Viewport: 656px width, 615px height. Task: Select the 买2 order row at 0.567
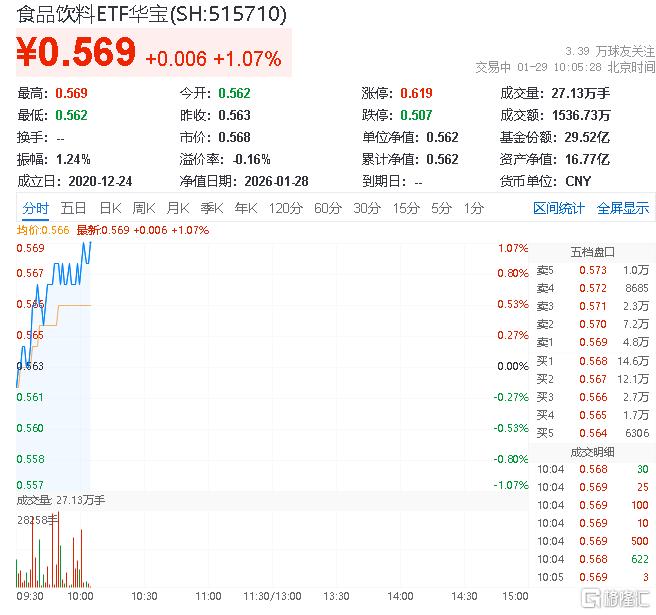click(x=592, y=379)
